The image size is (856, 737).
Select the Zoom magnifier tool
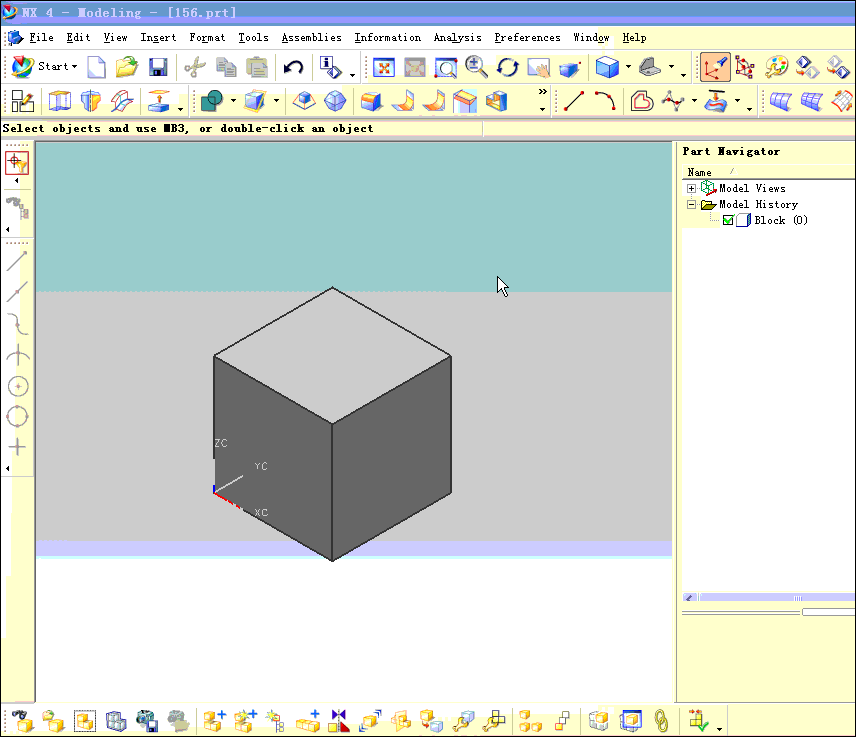[477, 67]
